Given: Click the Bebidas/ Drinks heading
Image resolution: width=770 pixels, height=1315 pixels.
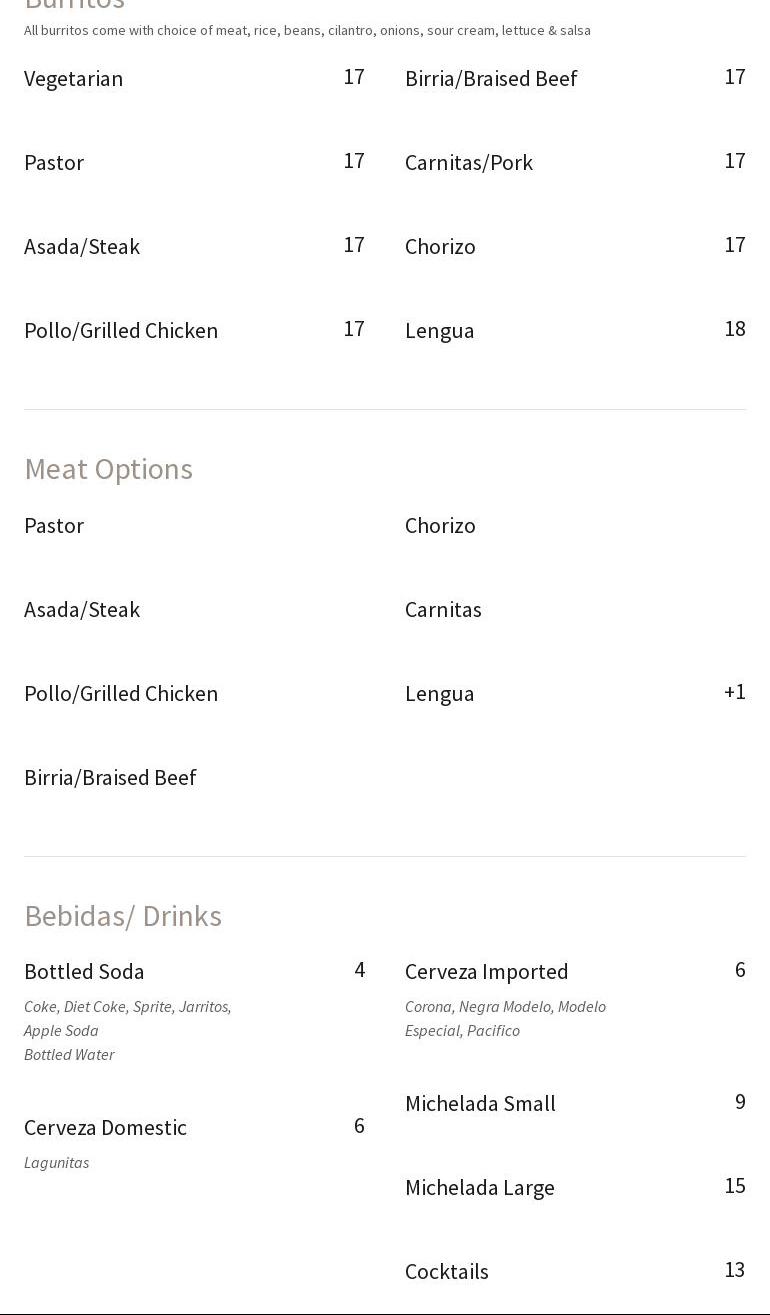Looking at the screenshot, I should click(x=123, y=916).
